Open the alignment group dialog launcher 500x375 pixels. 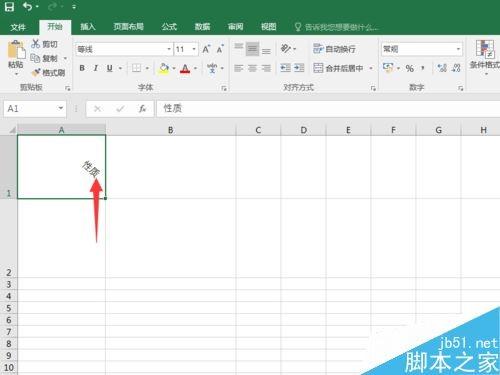[x=373, y=88]
